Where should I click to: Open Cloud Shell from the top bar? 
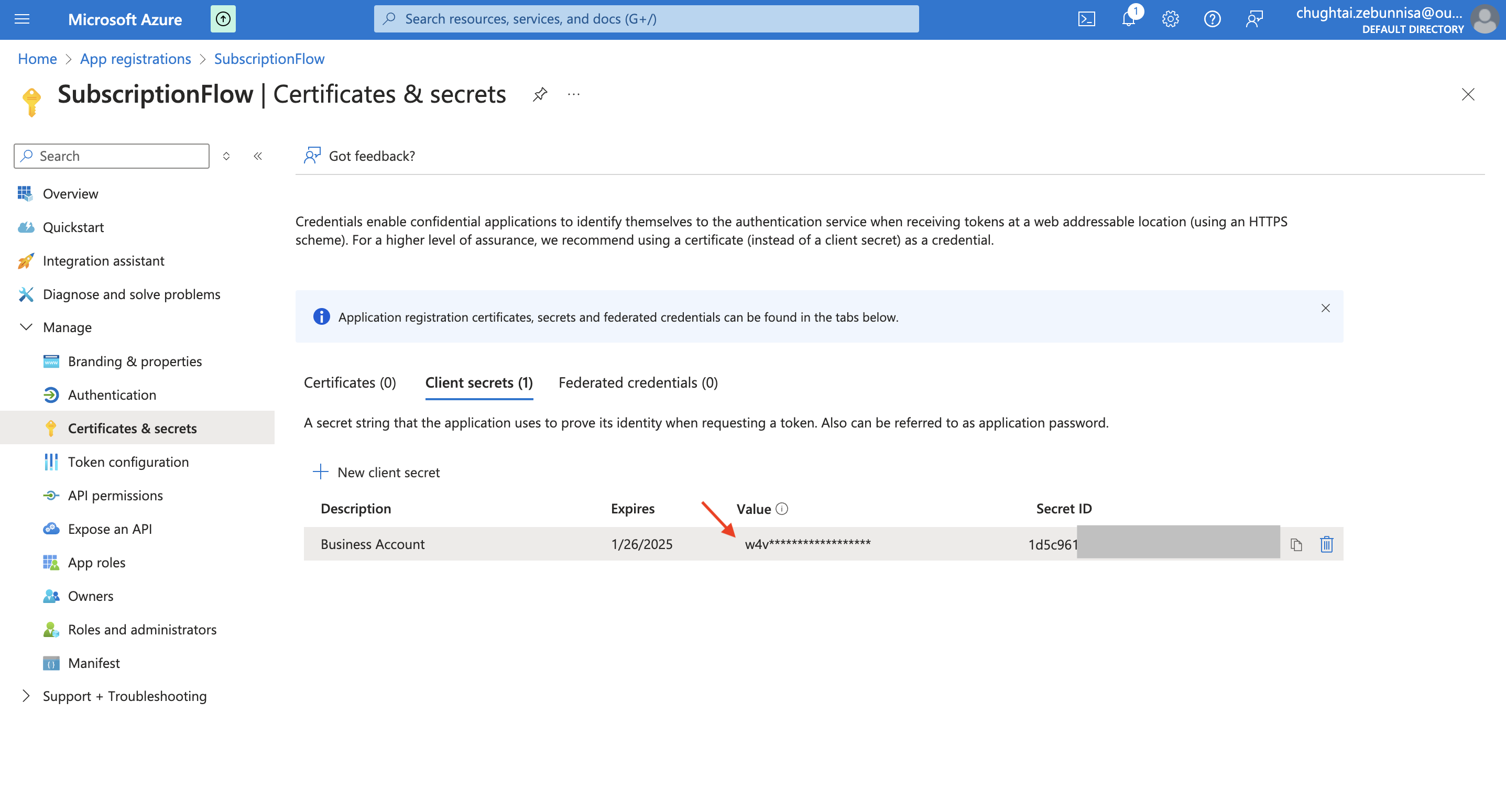(x=1086, y=19)
